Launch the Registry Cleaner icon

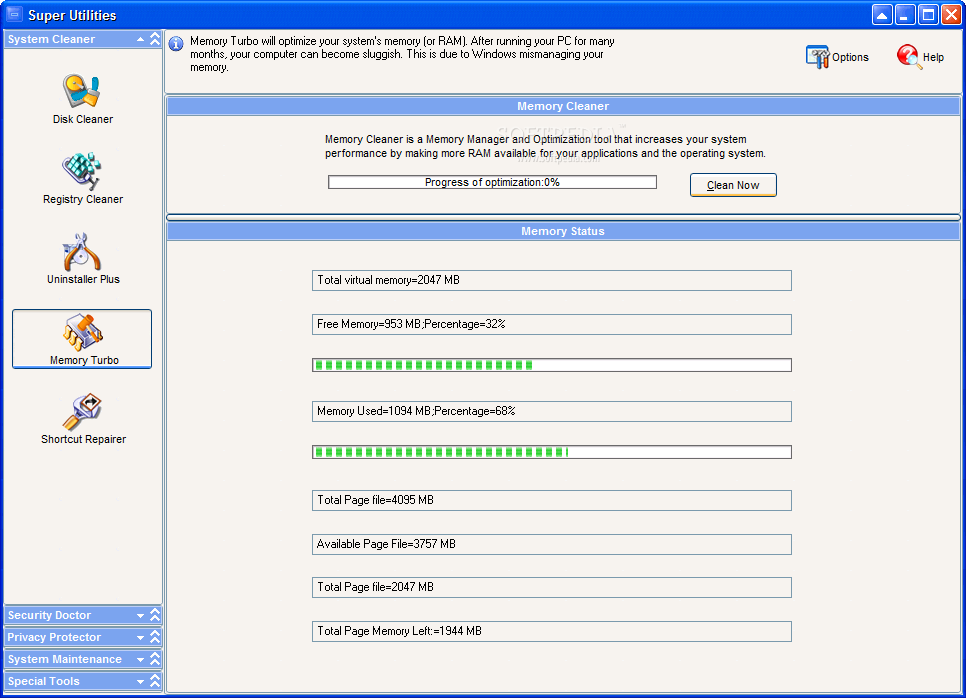(x=81, y=171)
